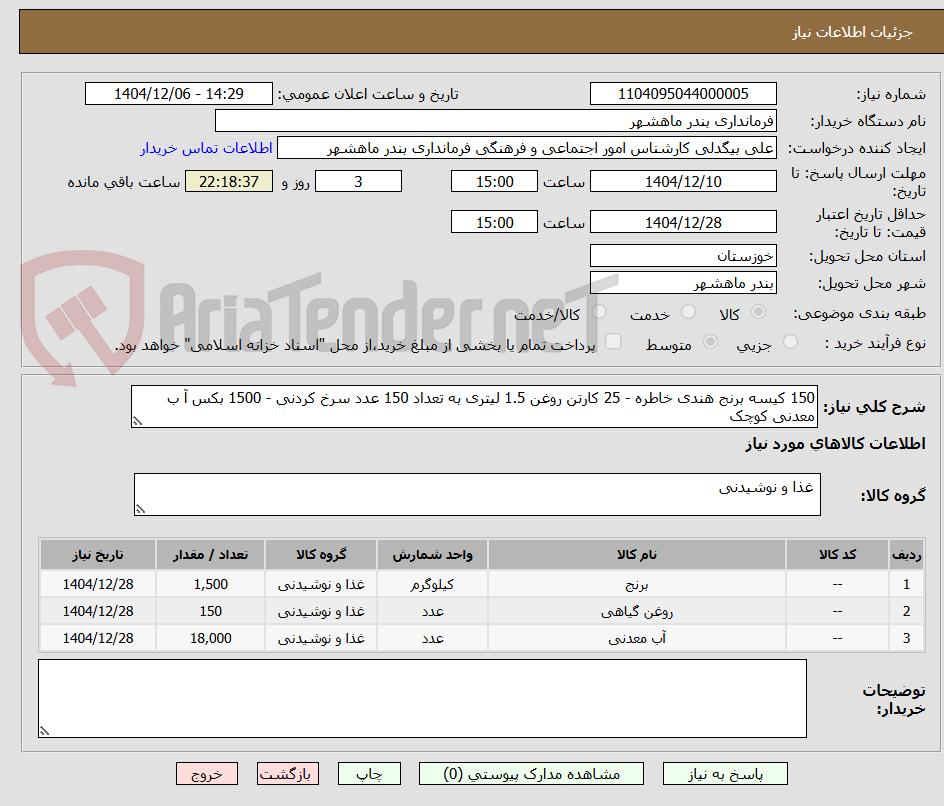944x806 pixels.
Task: Click the remaining days field showing 3
Action: [358, 181]
